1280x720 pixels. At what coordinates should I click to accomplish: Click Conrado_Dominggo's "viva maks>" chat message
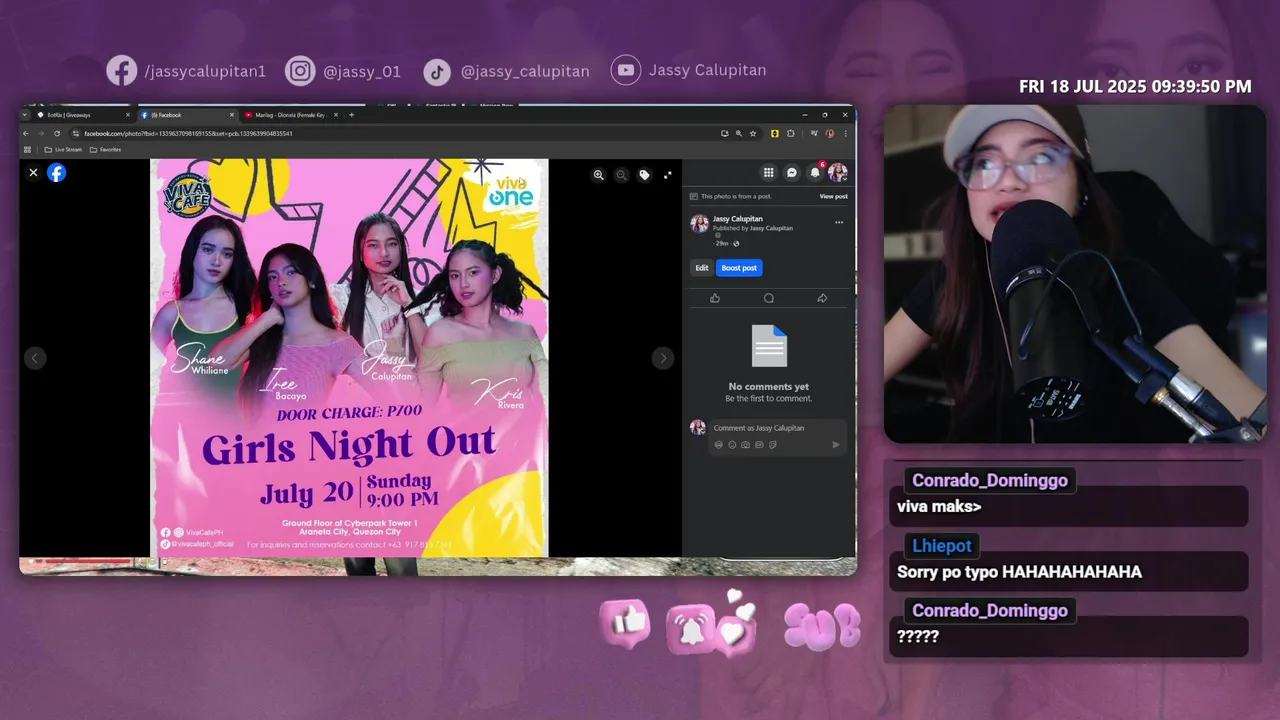click(1069, 506)
